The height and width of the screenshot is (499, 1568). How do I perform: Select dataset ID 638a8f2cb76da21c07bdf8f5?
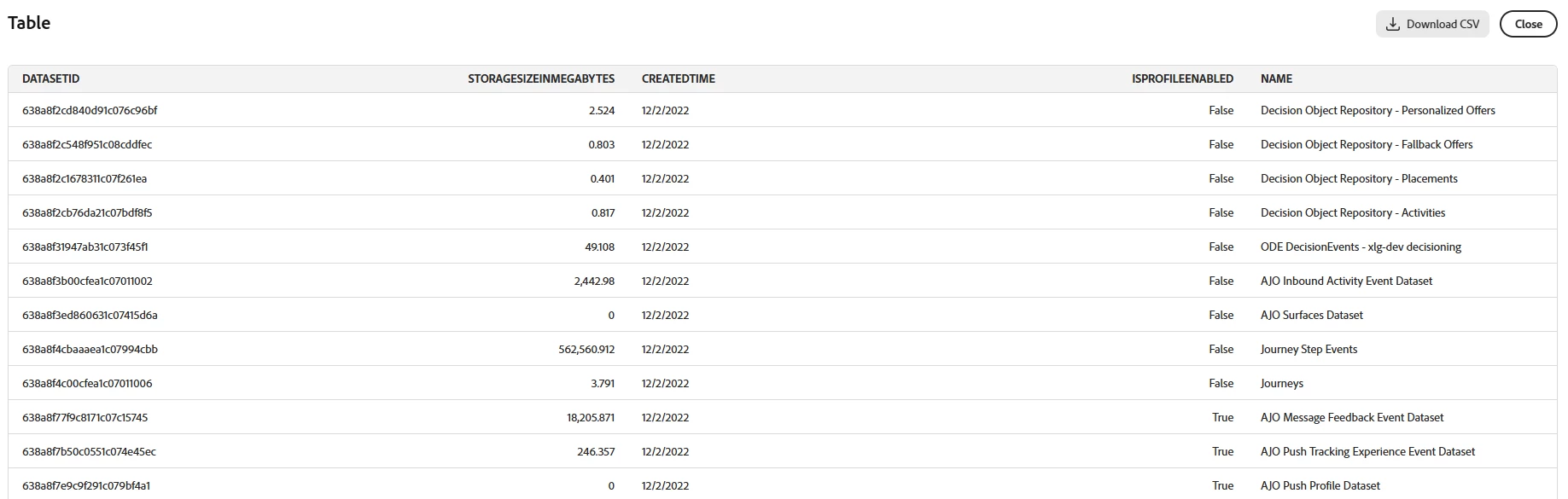coord(87,212)
